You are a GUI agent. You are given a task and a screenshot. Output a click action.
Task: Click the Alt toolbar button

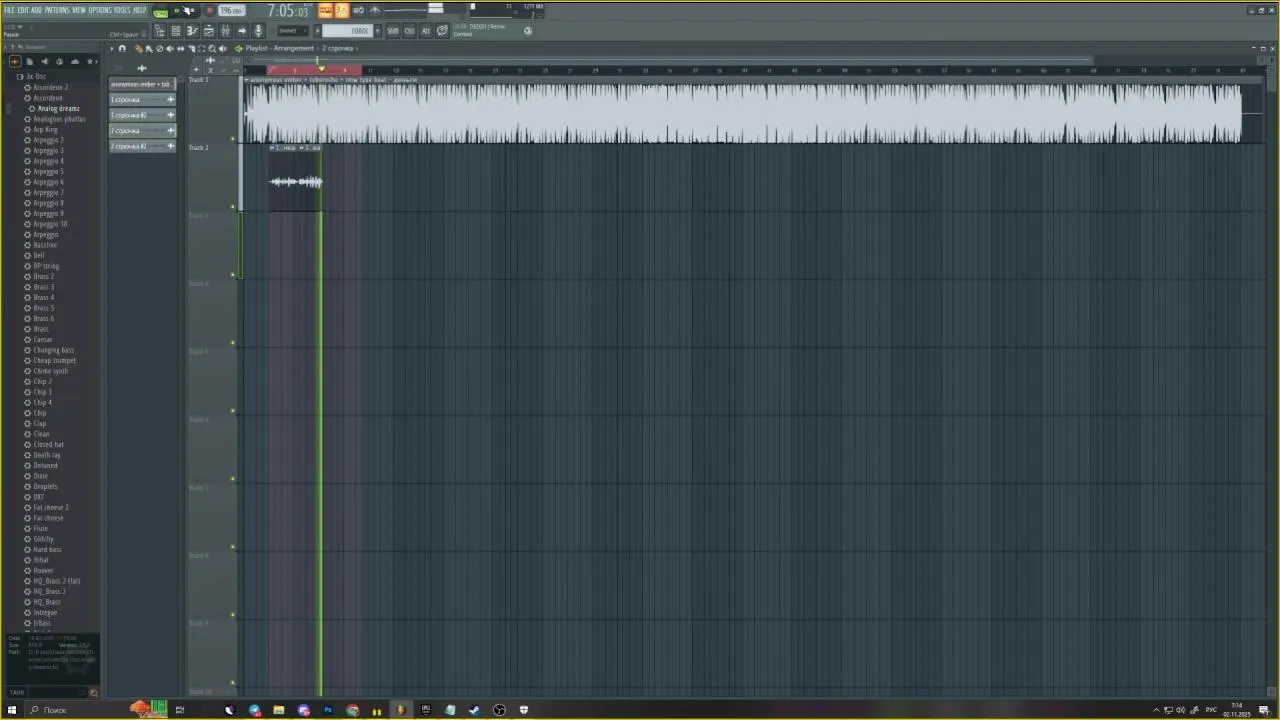(x=425, y=31)
